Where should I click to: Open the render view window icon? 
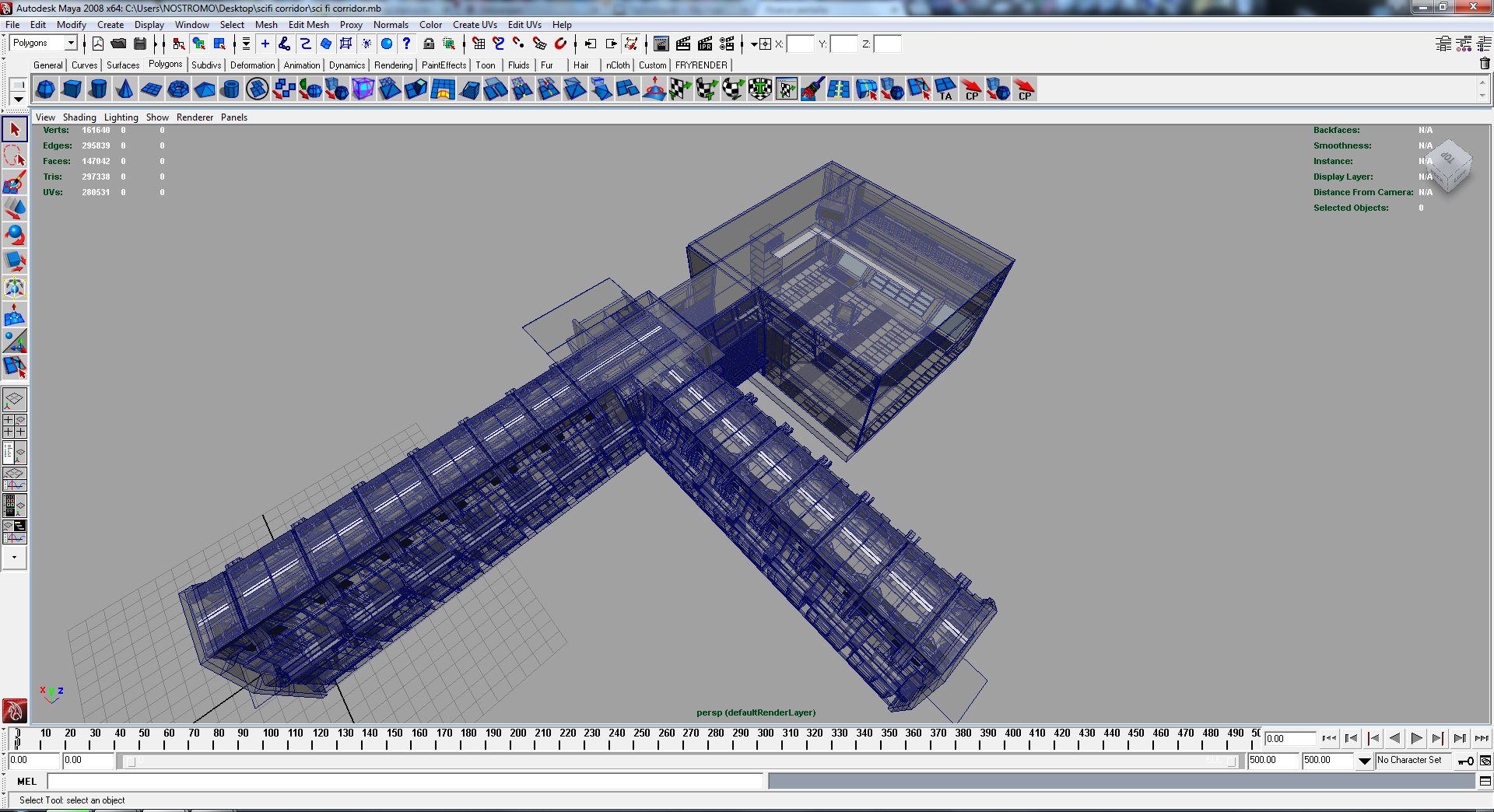point(661,44)
